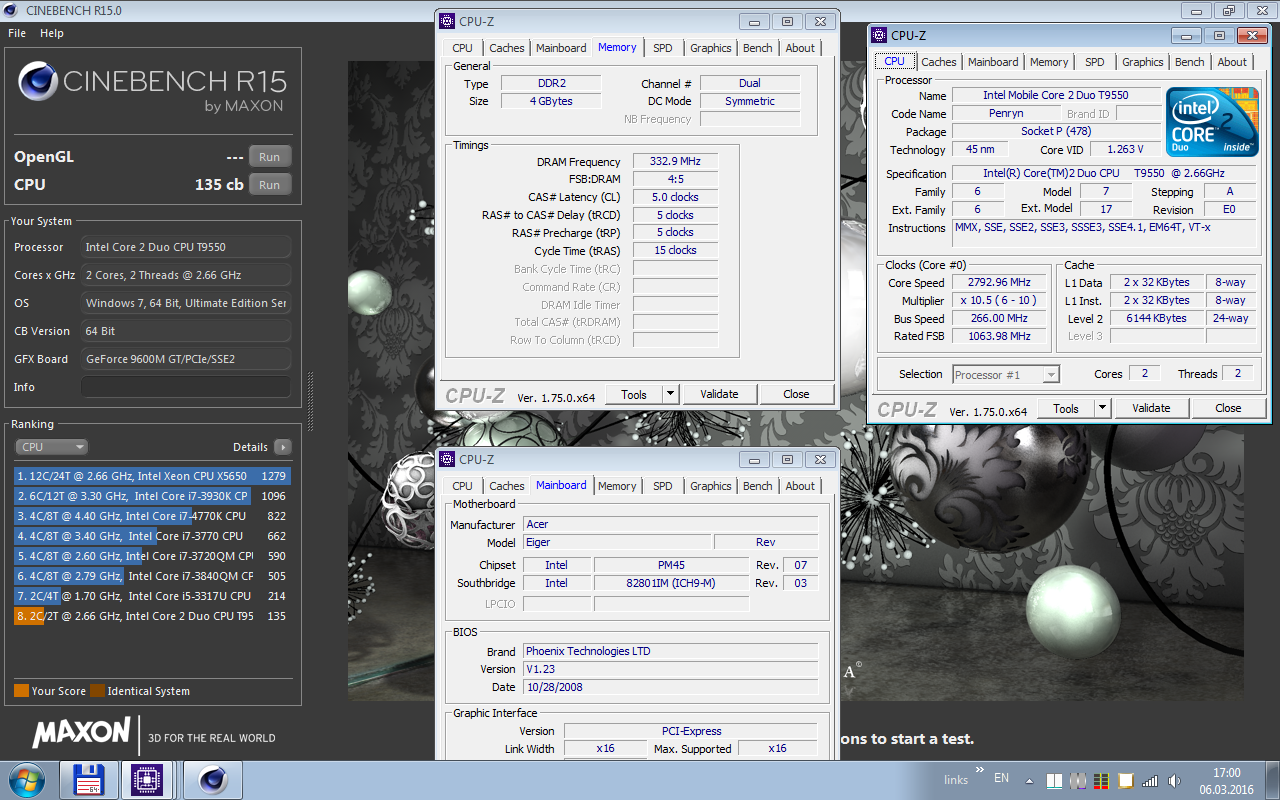
Task: Expand ranking Details arrow button
Action: [x=282, y=447]
